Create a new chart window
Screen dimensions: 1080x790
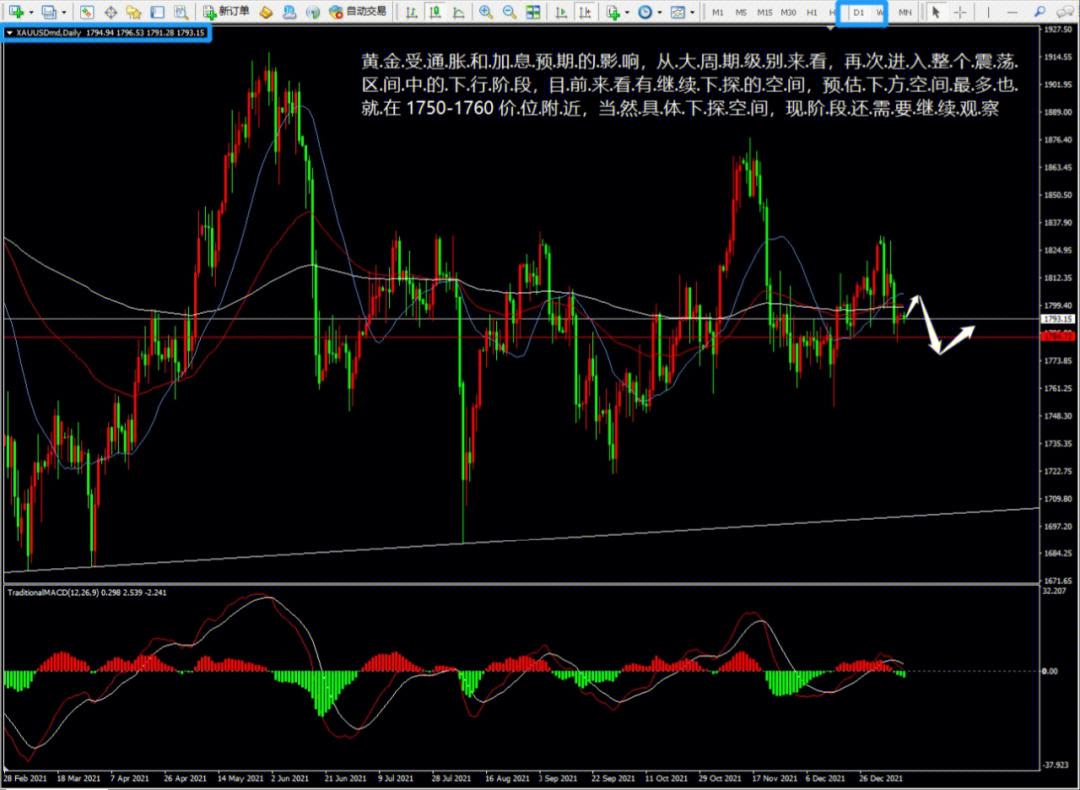pyautogui.click(x=17, y=12)
